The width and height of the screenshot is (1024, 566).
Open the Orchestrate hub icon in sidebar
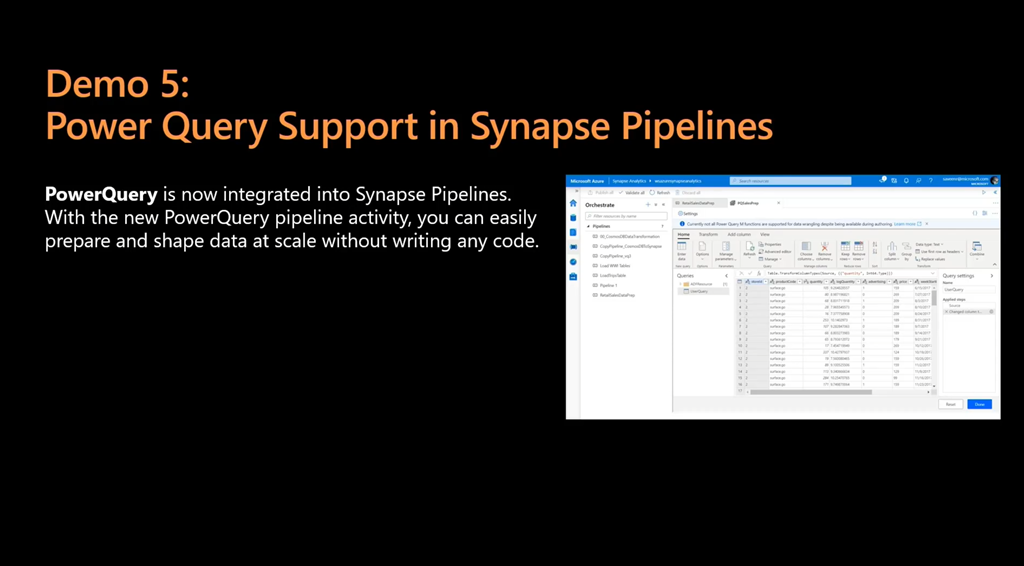tap(573, 247)
